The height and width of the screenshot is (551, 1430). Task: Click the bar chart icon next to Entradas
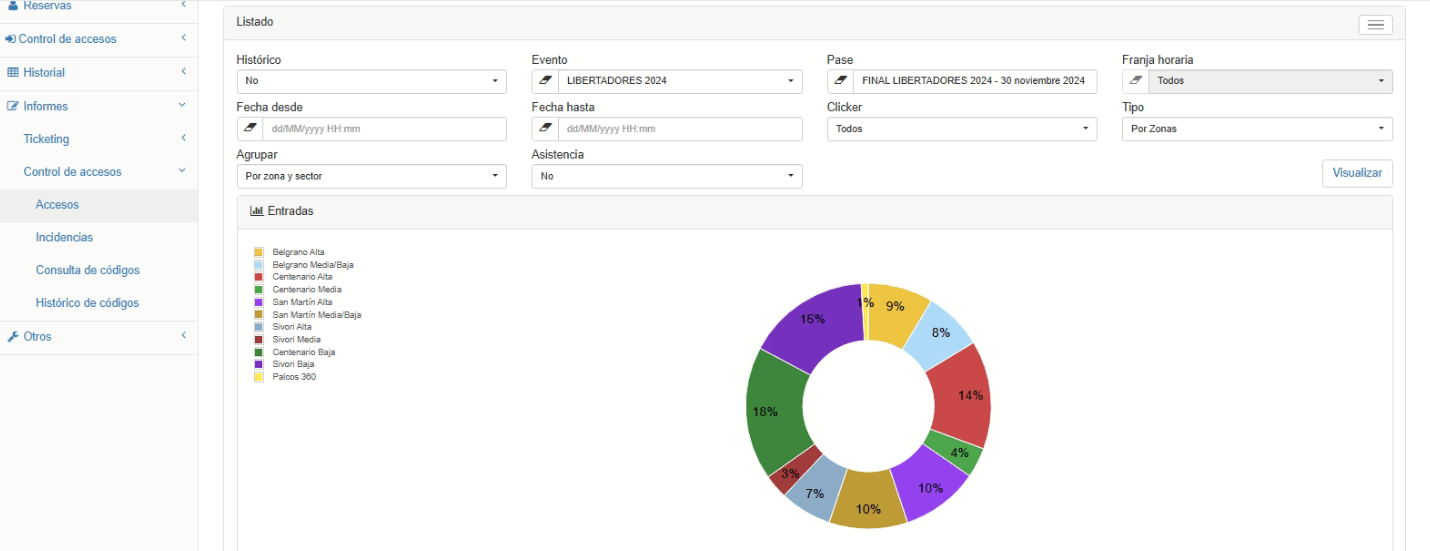tap(256, 211)
